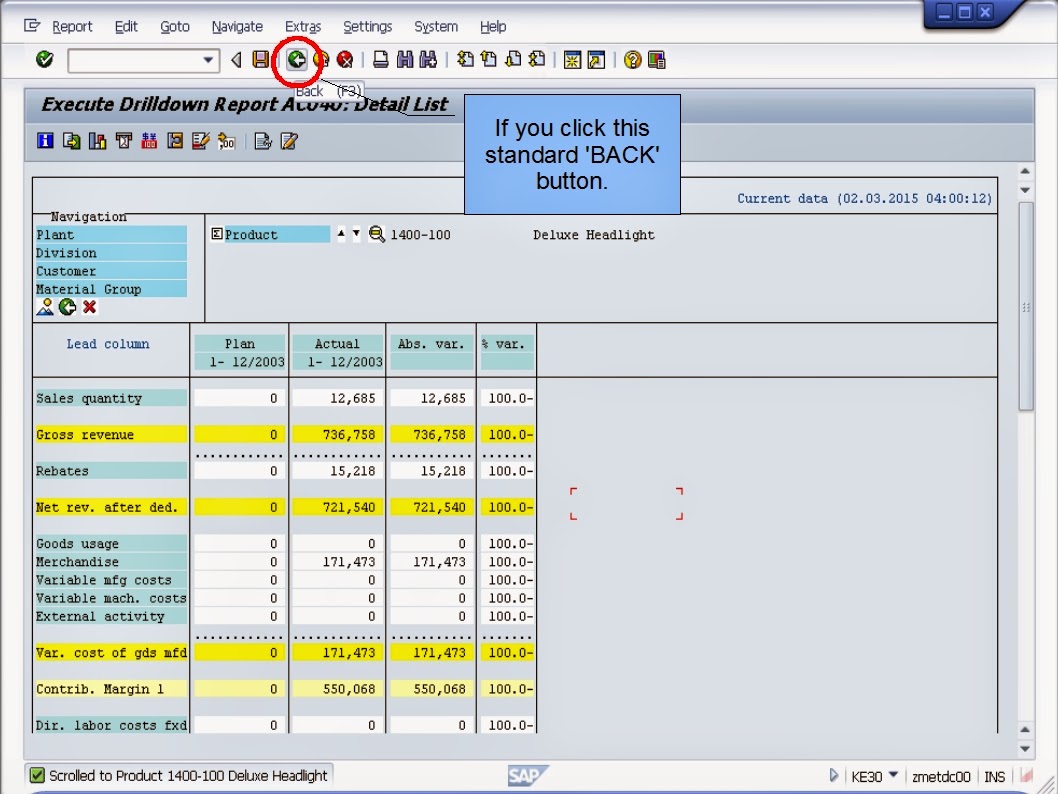Select the Print icon in the toolbar

click(x=380, y=59)
